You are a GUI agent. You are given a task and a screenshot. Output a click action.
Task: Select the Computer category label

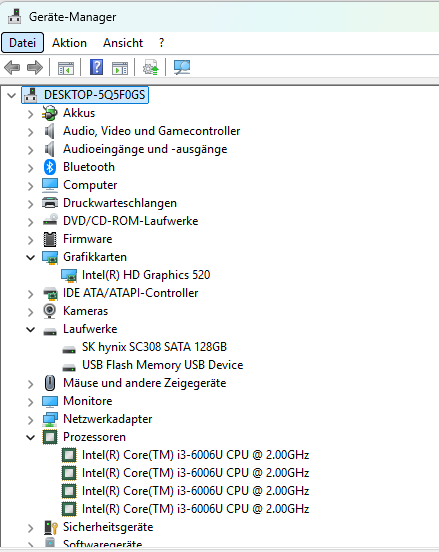[x=90, y=185]
